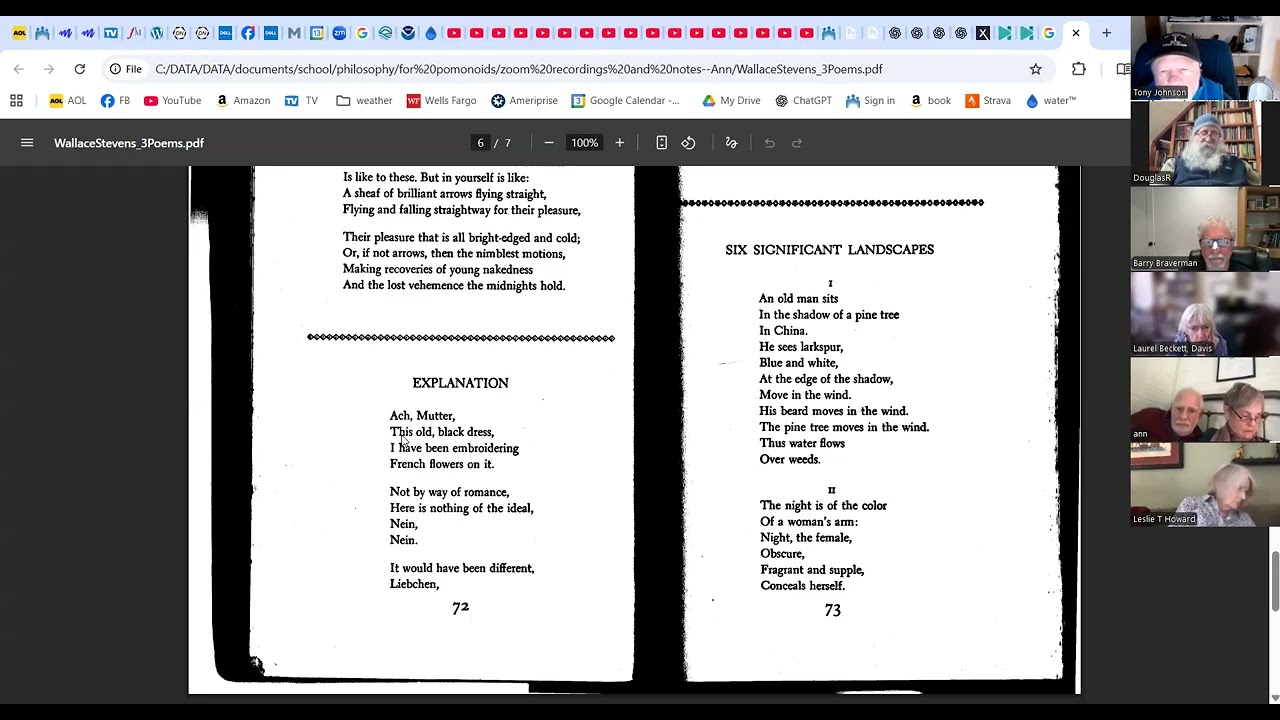This screenshot has height=720, width=1280.
Task: Click page number 73 in the document
Action: point(832,610)
